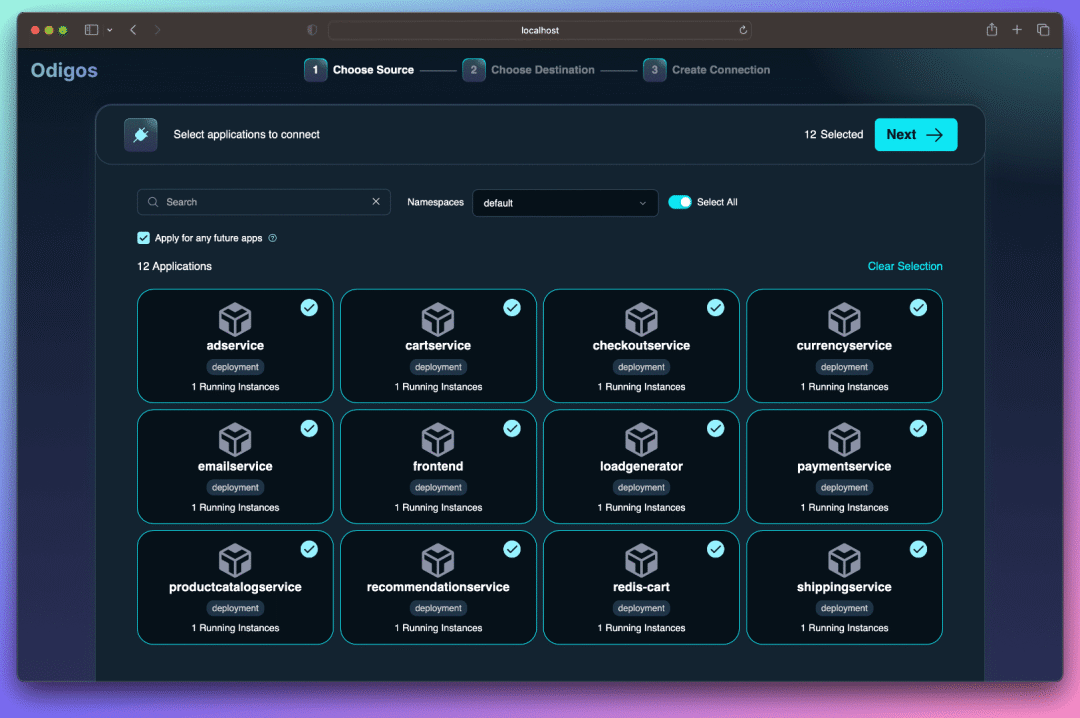Click the browser share icon
1080x718 pixels.
[991, 30]
